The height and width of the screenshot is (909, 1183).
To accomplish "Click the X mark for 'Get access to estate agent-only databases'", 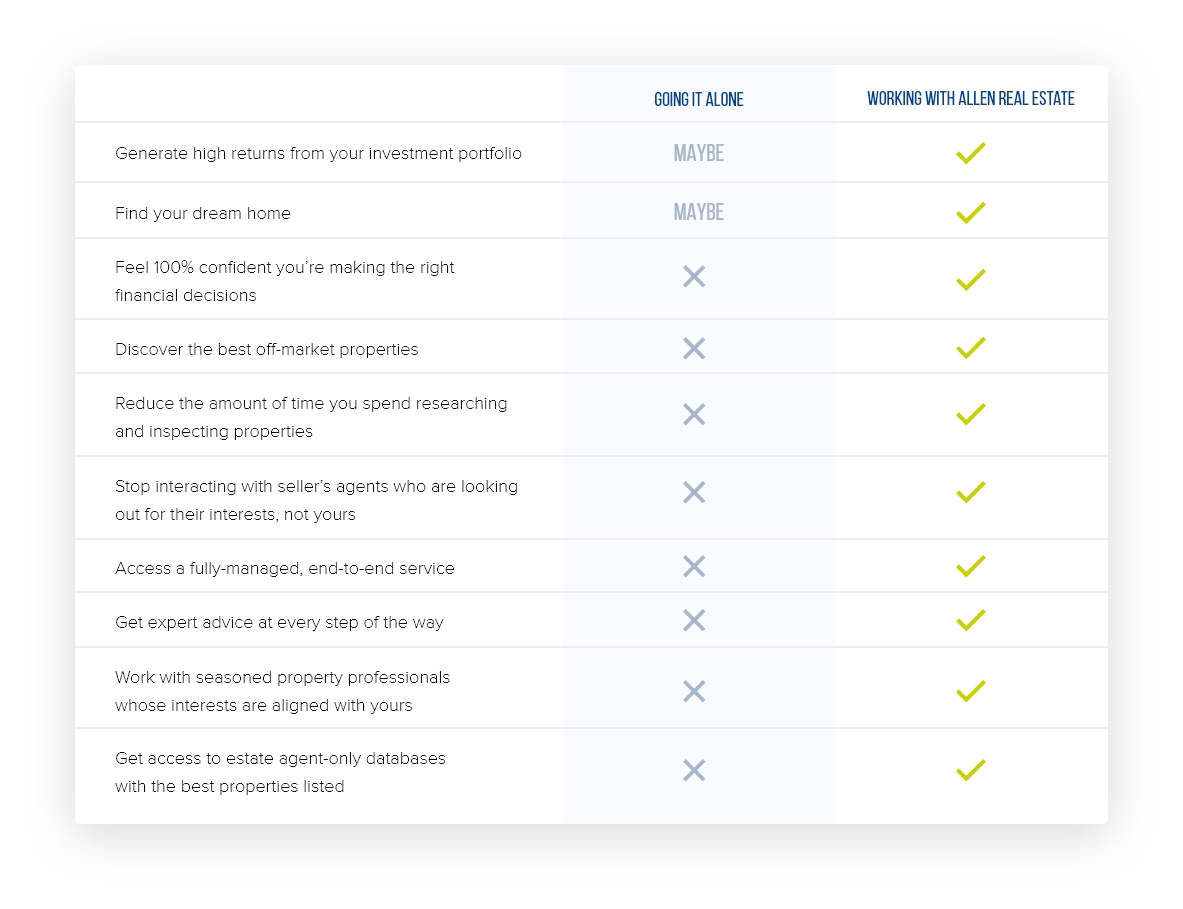I will (x=694, y=770).
